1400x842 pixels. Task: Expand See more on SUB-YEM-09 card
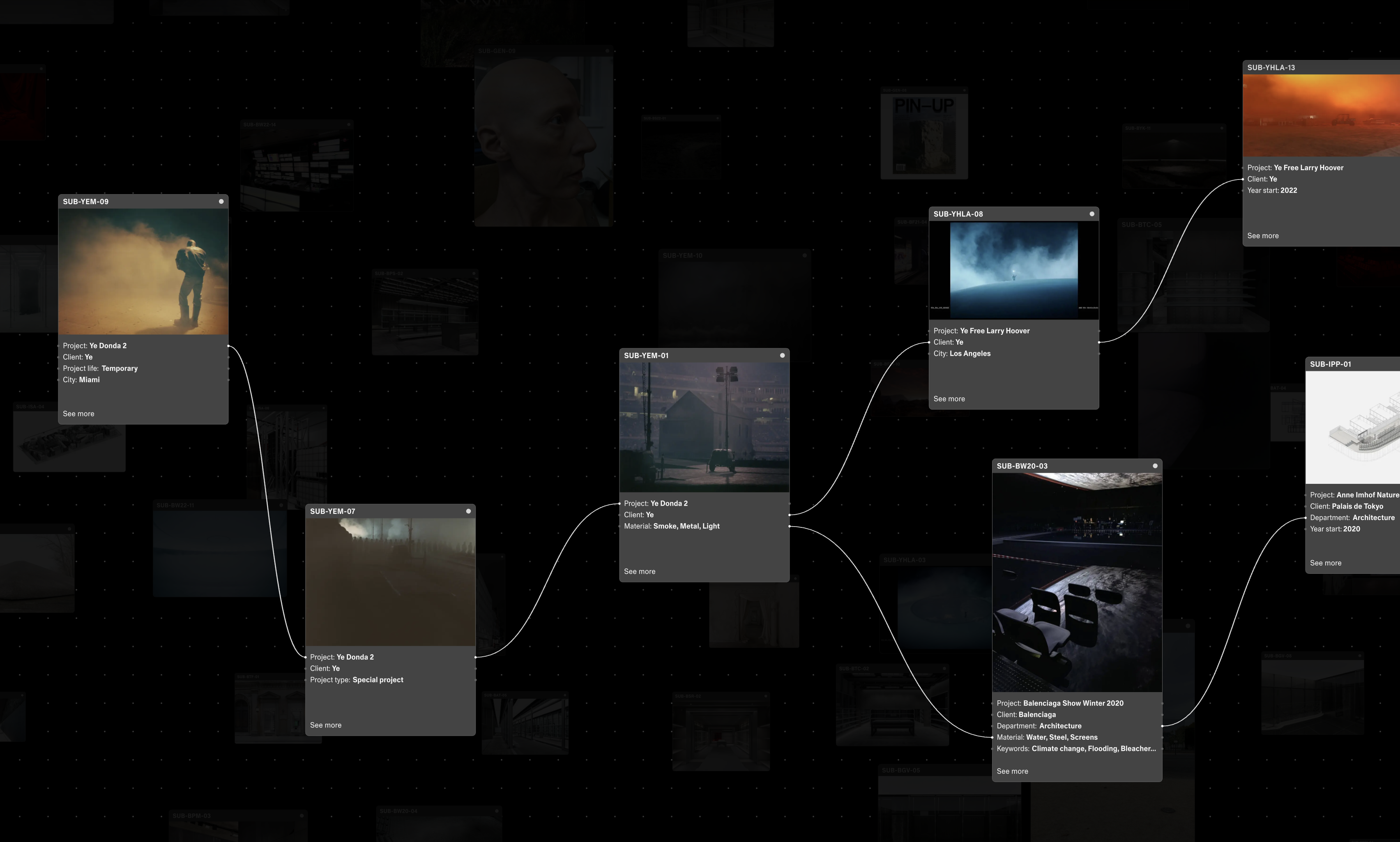click(78, 414)
